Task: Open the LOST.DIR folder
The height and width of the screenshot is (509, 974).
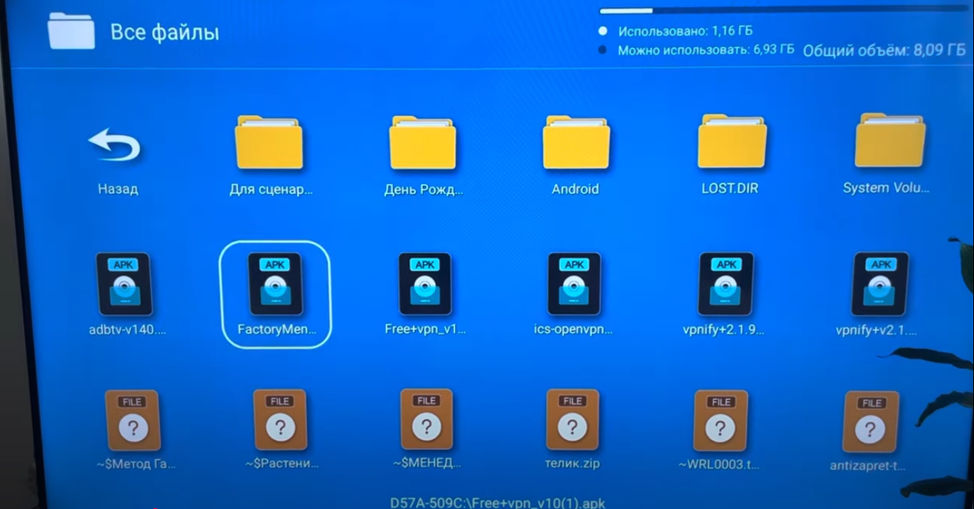Action: (732, 143)
